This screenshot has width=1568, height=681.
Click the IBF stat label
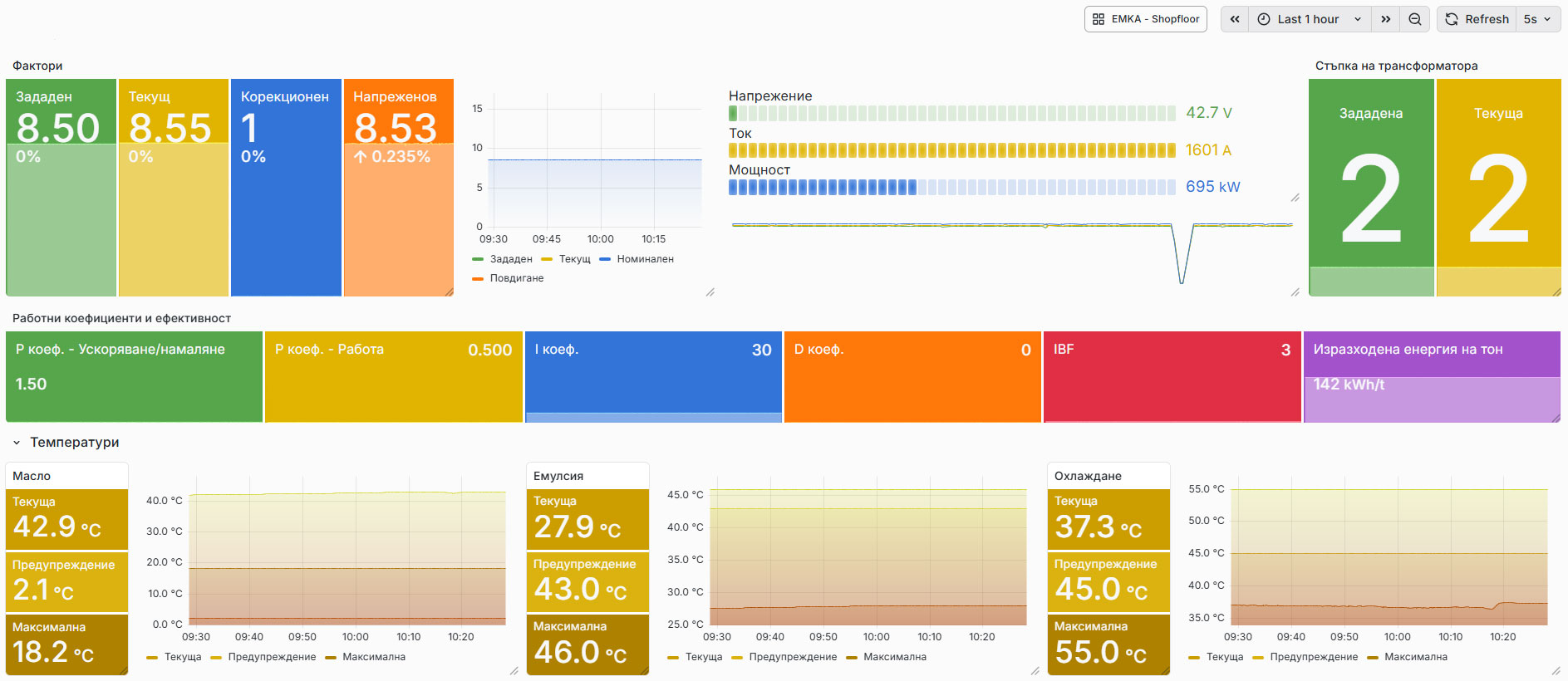1064,350
